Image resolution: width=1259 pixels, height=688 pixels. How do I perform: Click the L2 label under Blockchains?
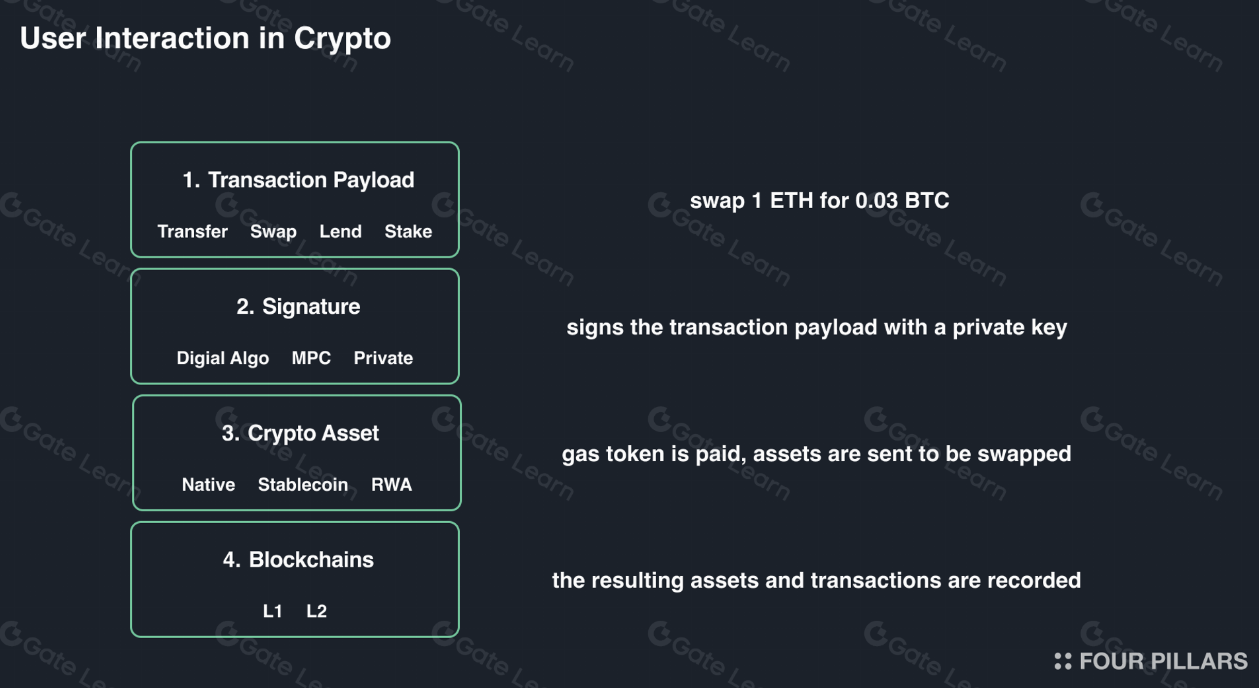pos(316,611)
